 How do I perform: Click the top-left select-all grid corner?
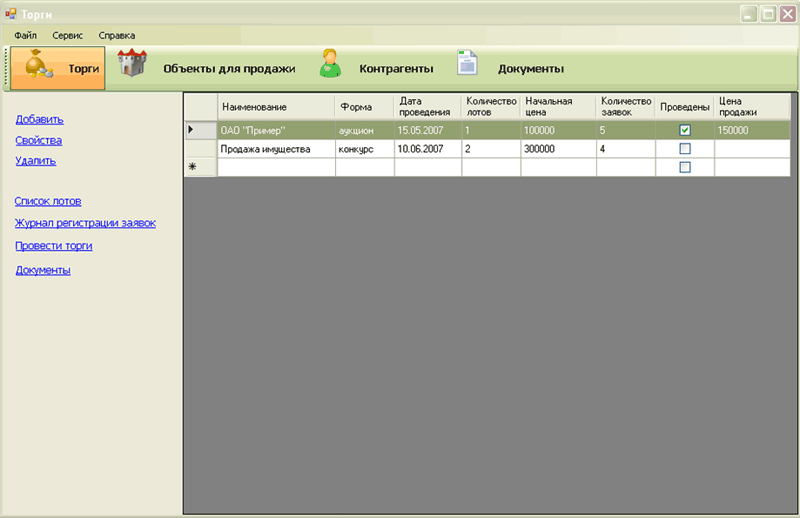[201, 107]
